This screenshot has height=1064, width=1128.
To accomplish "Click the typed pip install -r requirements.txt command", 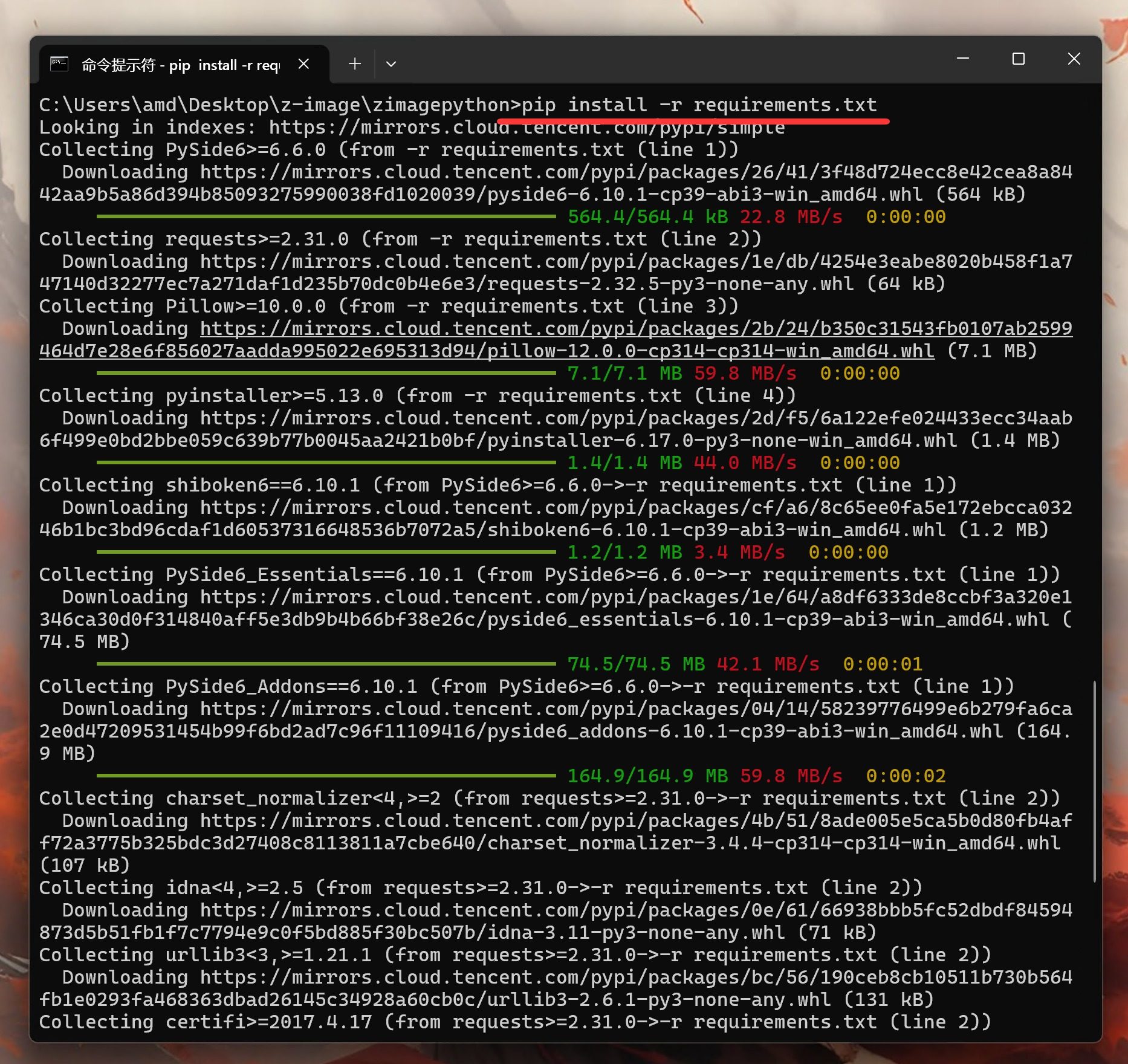I will point(698,105).
